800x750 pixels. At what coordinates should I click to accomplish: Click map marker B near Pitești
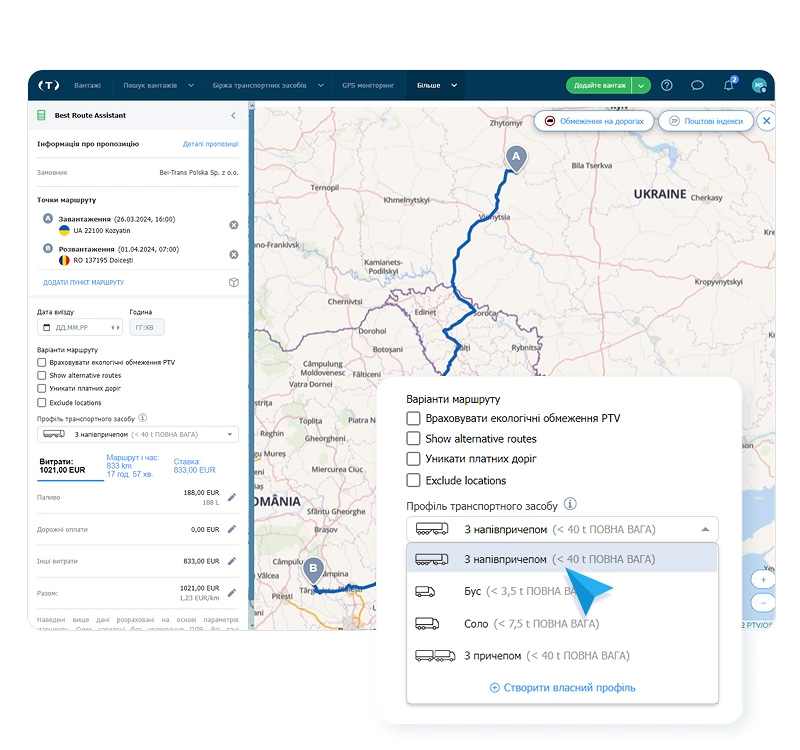pos(313,570)
